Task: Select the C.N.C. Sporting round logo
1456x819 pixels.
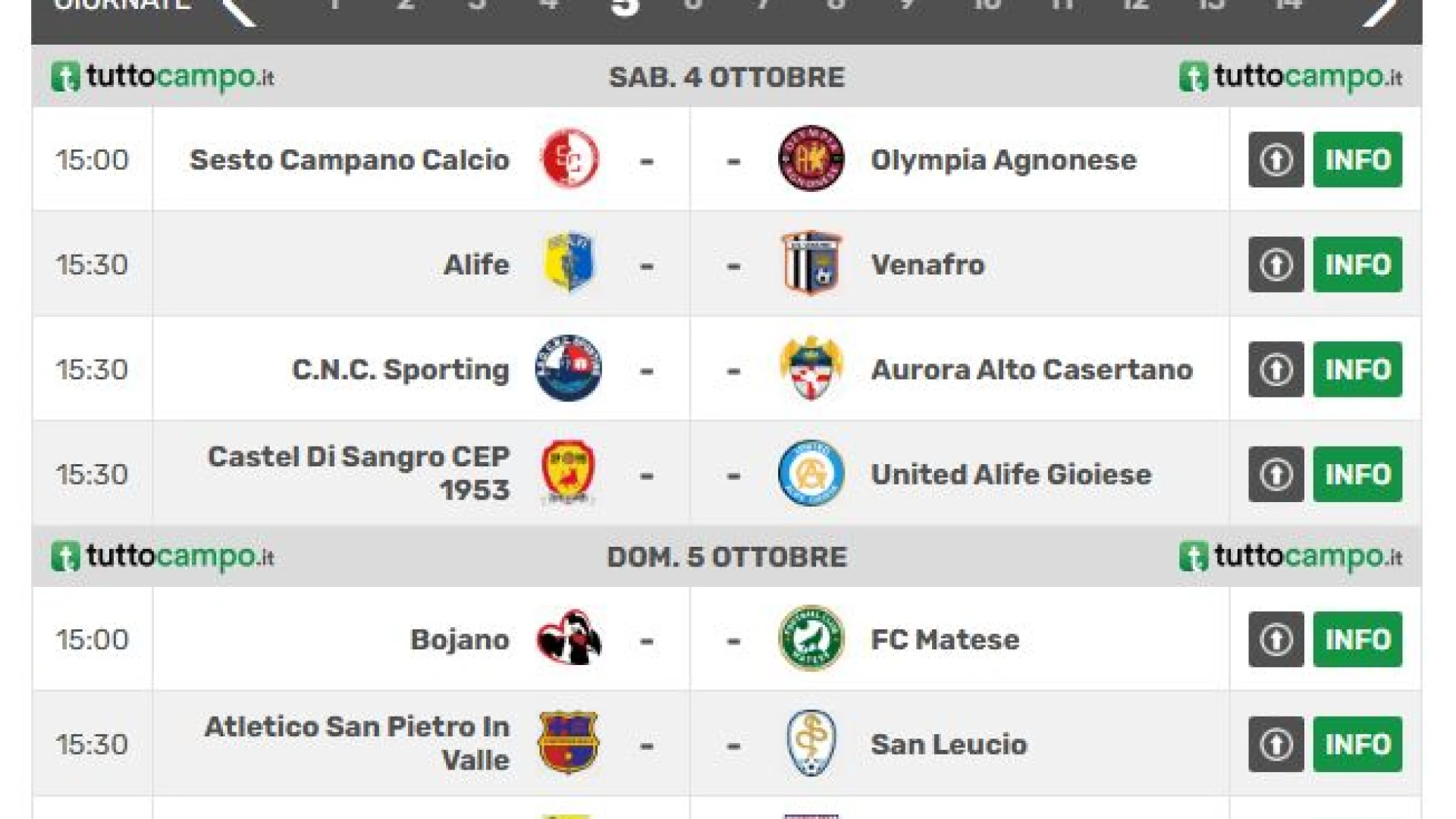Action: tap(569, 369)
